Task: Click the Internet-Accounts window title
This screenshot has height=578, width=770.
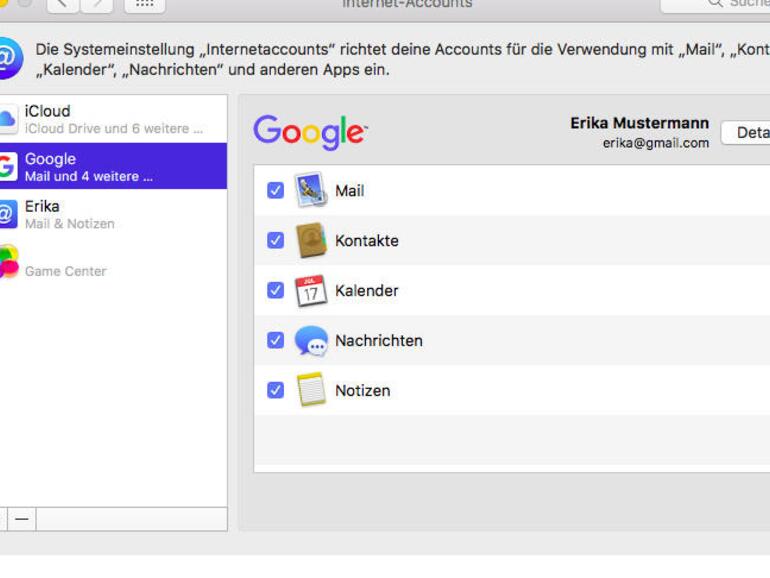Action: (407, 4)
